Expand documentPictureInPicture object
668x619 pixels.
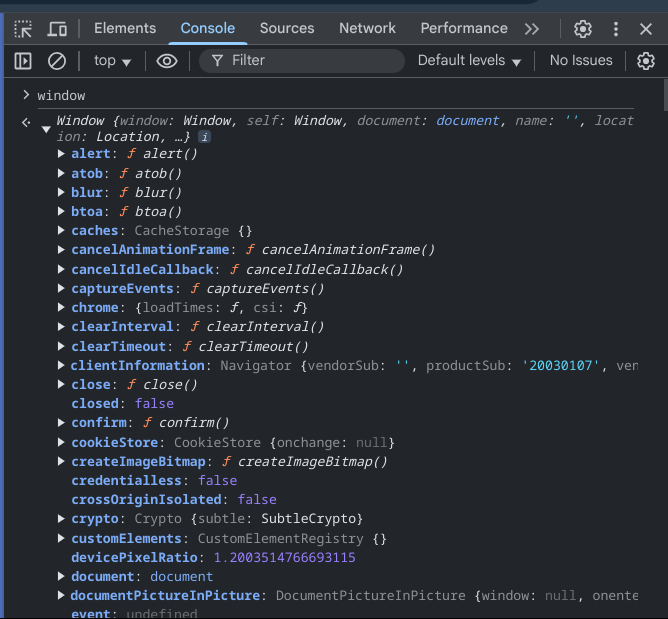tap(61, 596)
